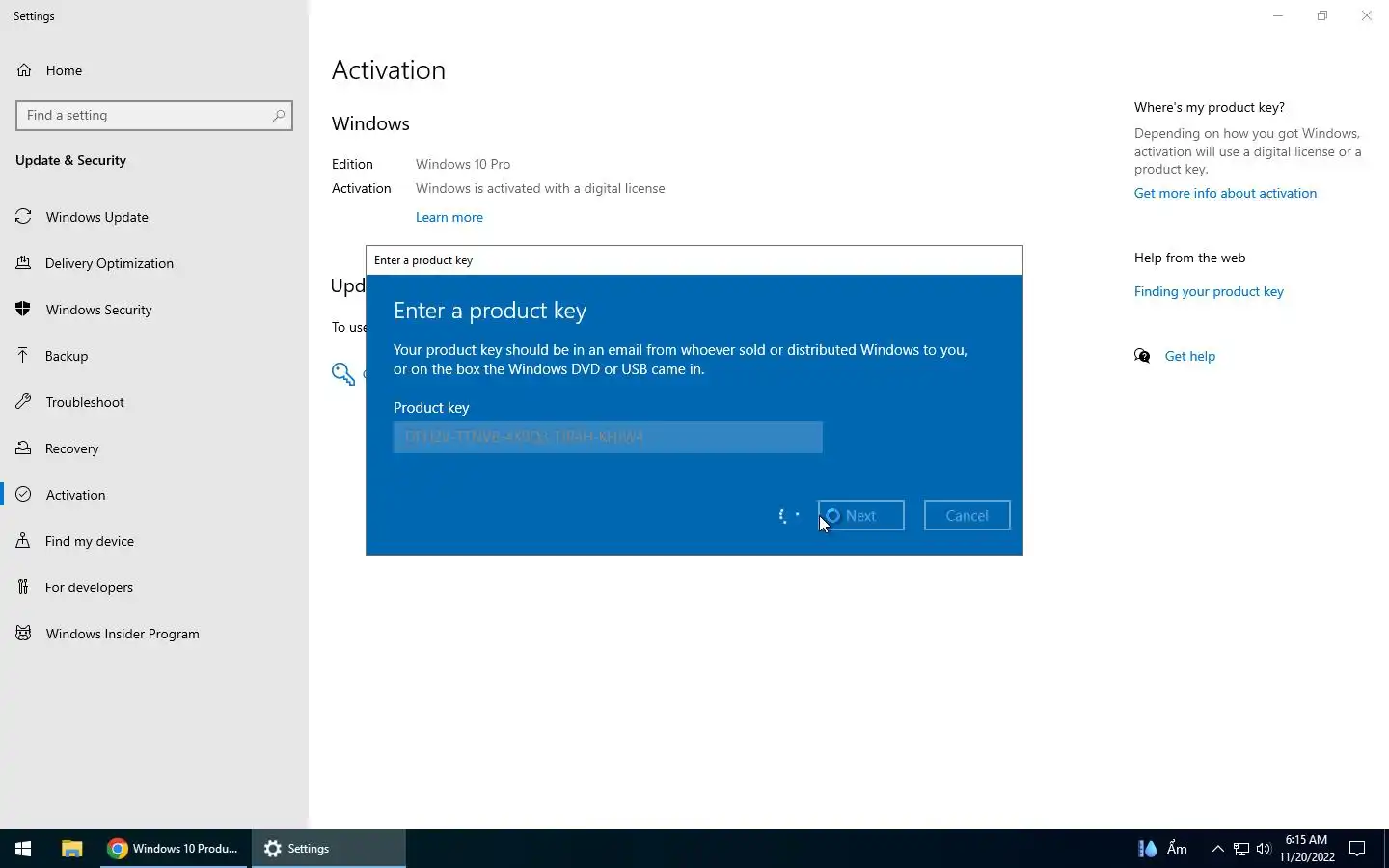Viewport: 1389px width, 868px height.
Task: Click the Windows 10 Pro edition text
Action: tap(463, 164)
